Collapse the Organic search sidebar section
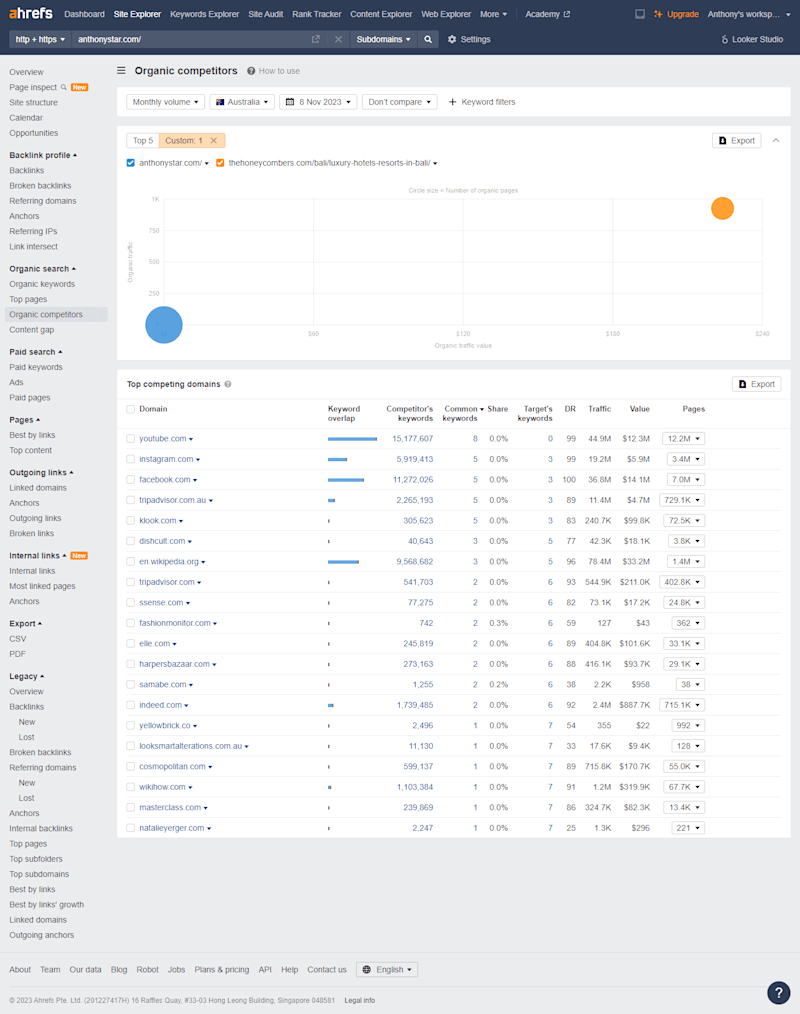 42,268
